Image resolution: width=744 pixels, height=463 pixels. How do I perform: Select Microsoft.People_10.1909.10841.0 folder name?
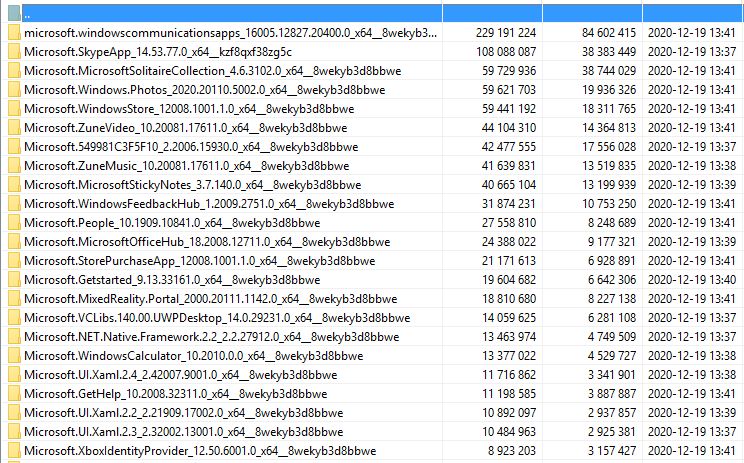172,222
